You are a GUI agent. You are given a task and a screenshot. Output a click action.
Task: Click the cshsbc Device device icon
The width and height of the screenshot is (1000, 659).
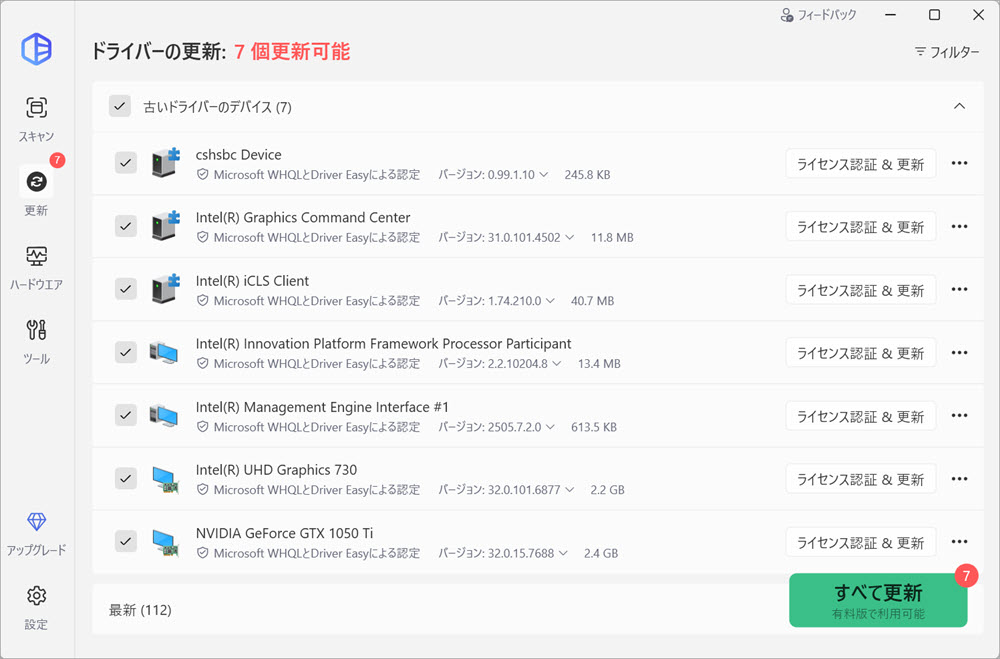165,163
